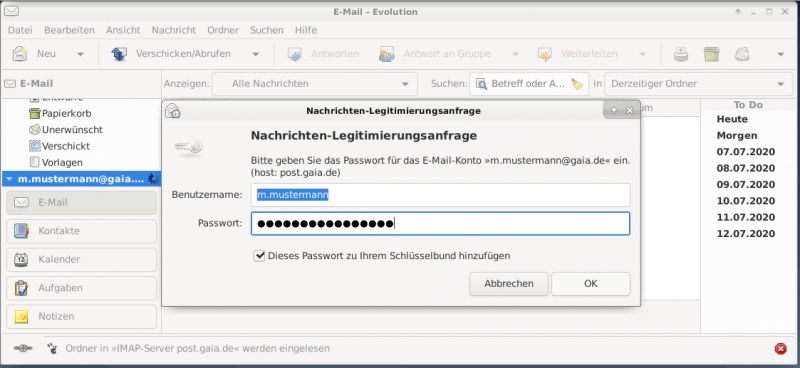The height and width of the screenshot is (368, 800).
Task: Click the Vorlagen templates folder icon
Action: coord(34,162)
